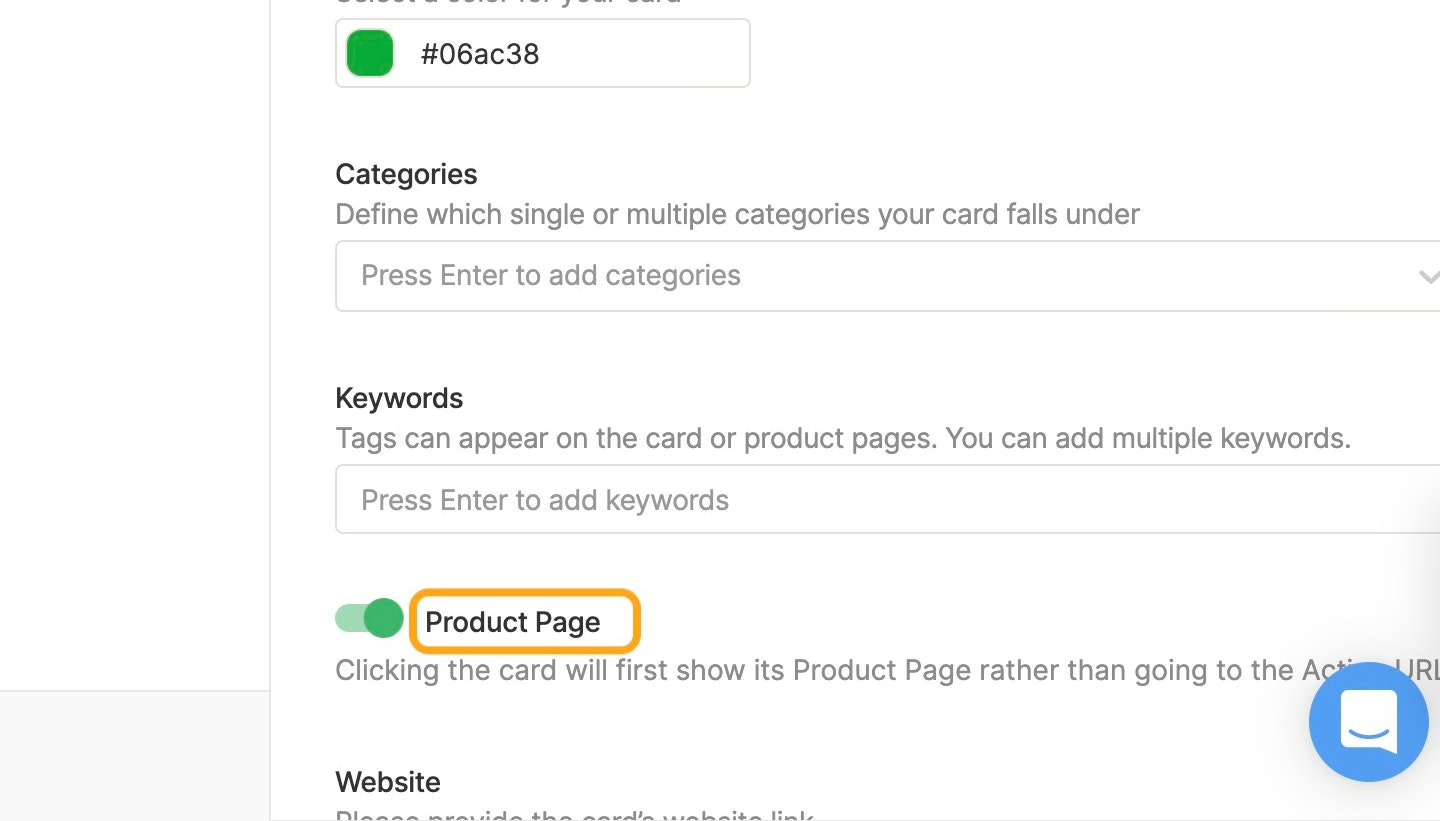The image size is (1440, 821).
Task: Click the green card color swatch
Action: 370,53
